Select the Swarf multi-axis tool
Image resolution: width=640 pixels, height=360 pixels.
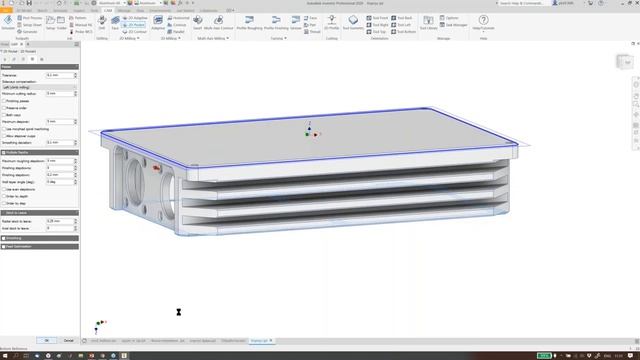(x=198, y=22)
